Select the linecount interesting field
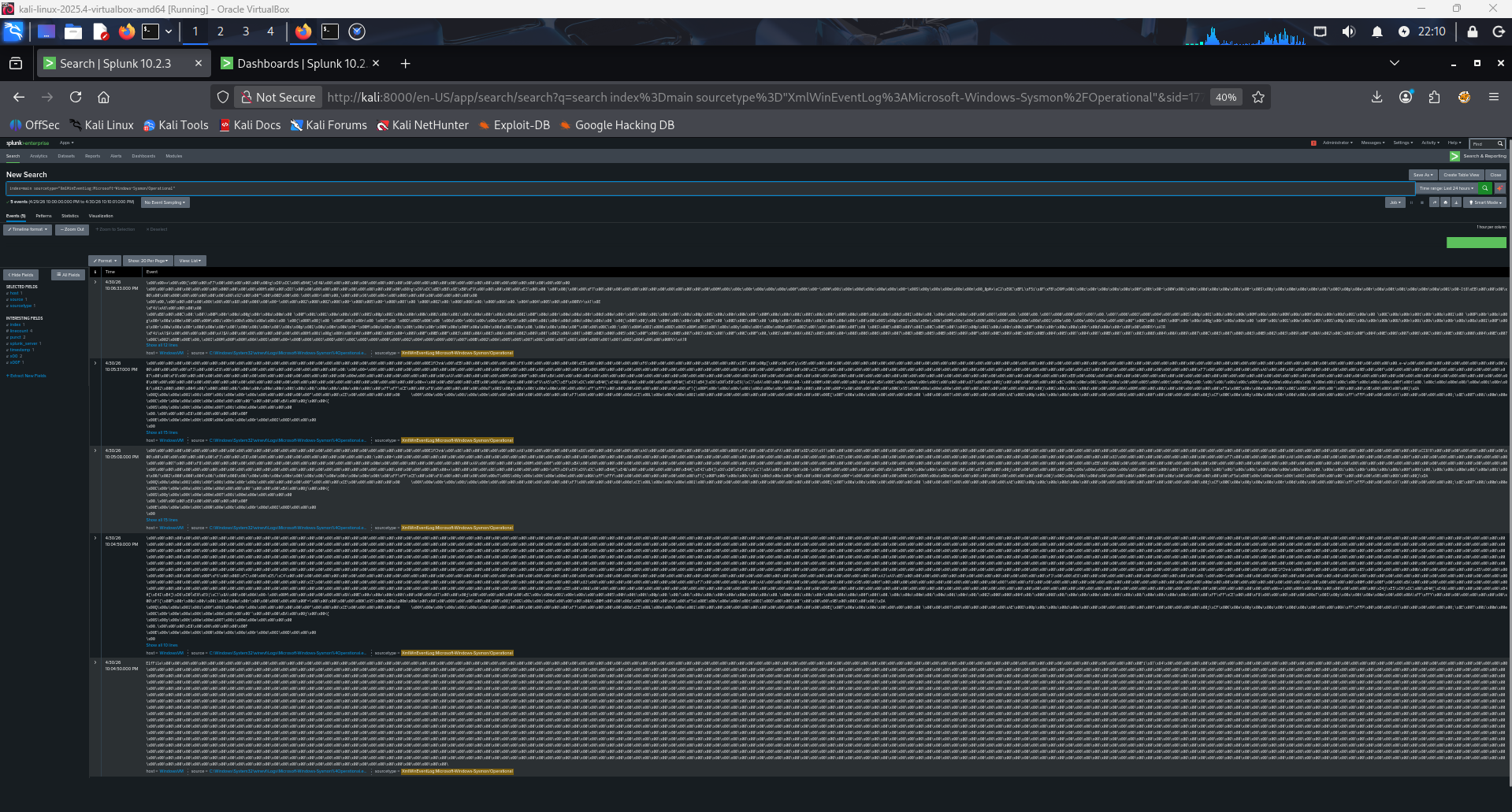Viewport: 1512px width, 812px height. click(x=19, y=331)
